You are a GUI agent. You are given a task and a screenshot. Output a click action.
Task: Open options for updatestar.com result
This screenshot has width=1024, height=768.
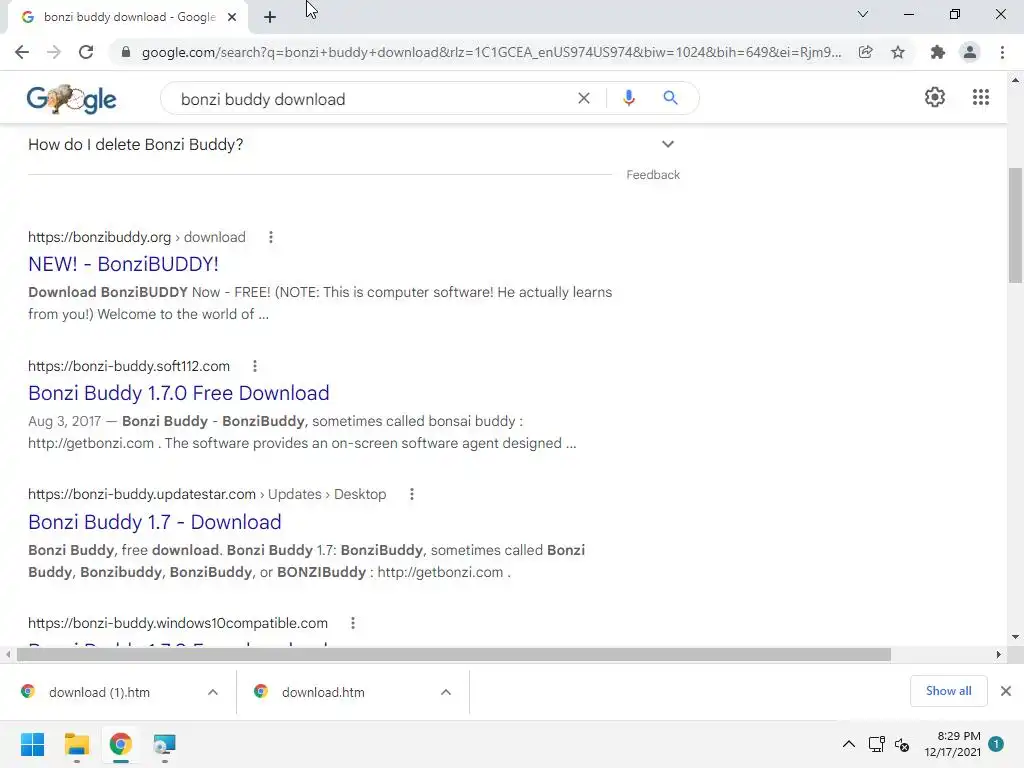point(411,494)
